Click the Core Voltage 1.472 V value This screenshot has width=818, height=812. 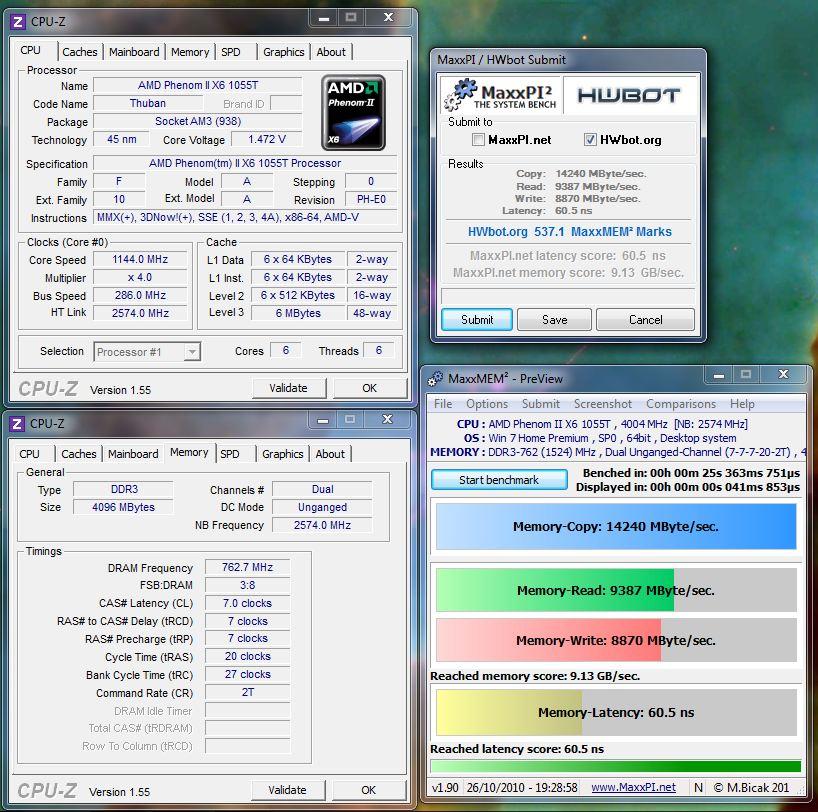tap(267, 139)
